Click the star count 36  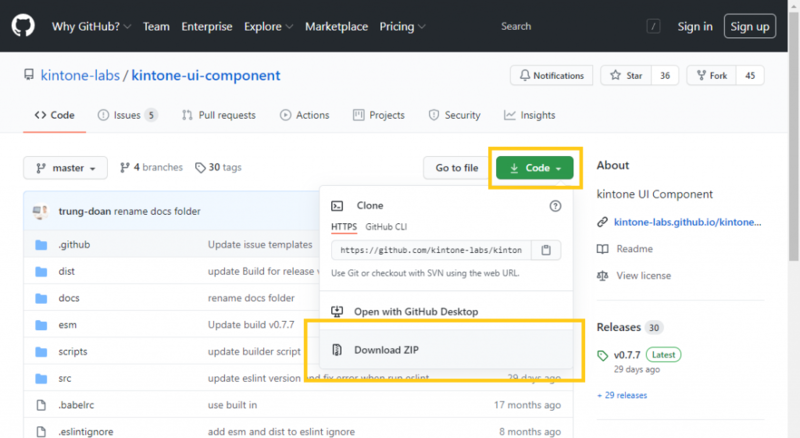(665, 76)
